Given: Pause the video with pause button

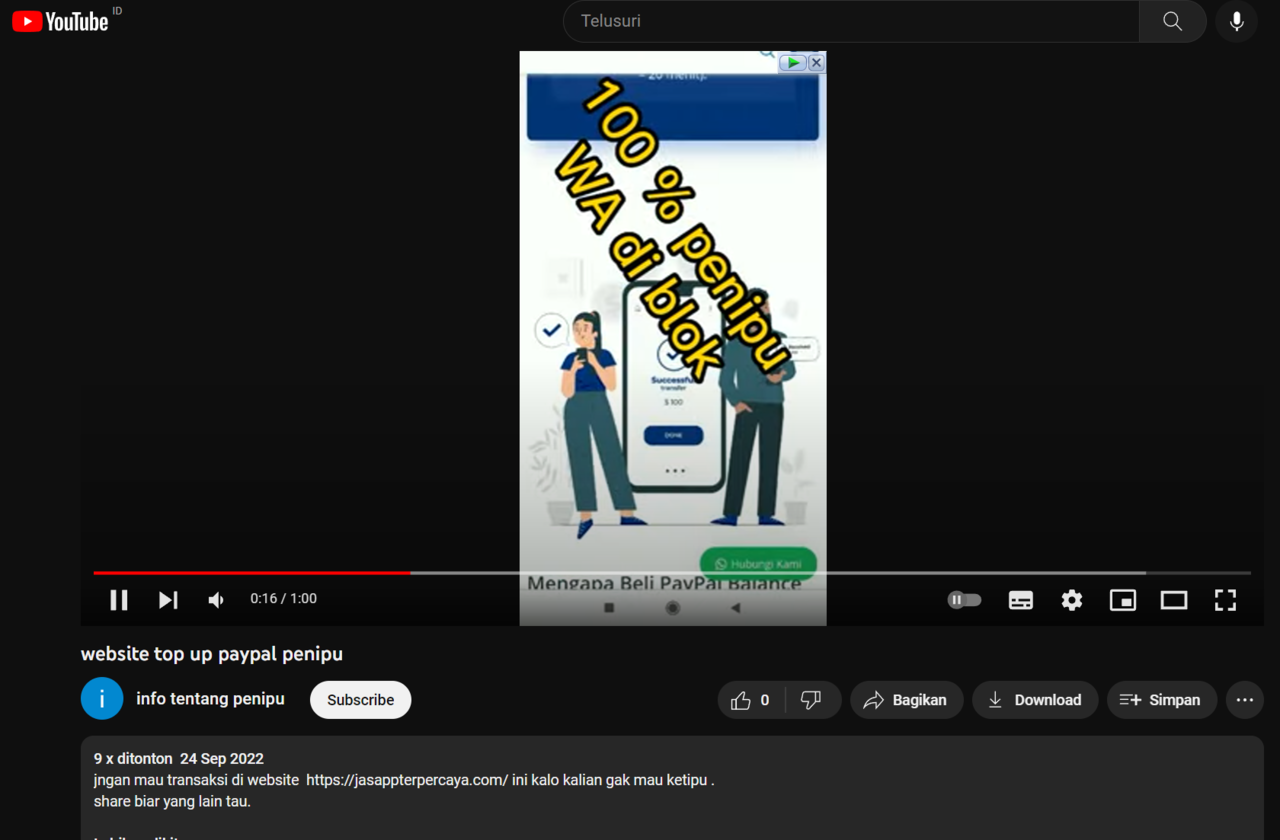Looking at the screenshot, I should (119, 600).
